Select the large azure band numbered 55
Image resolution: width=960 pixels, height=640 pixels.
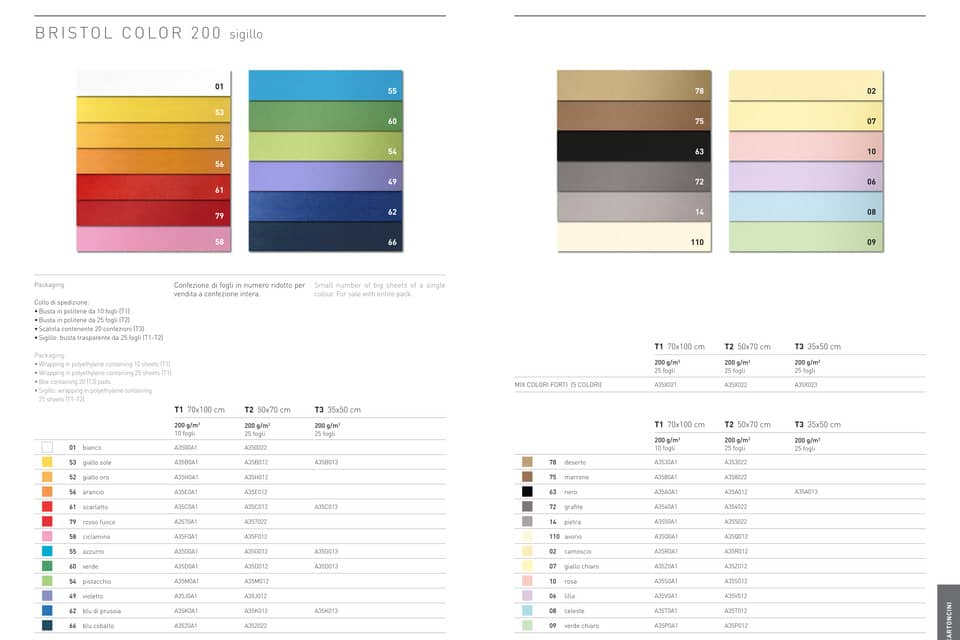326,86
